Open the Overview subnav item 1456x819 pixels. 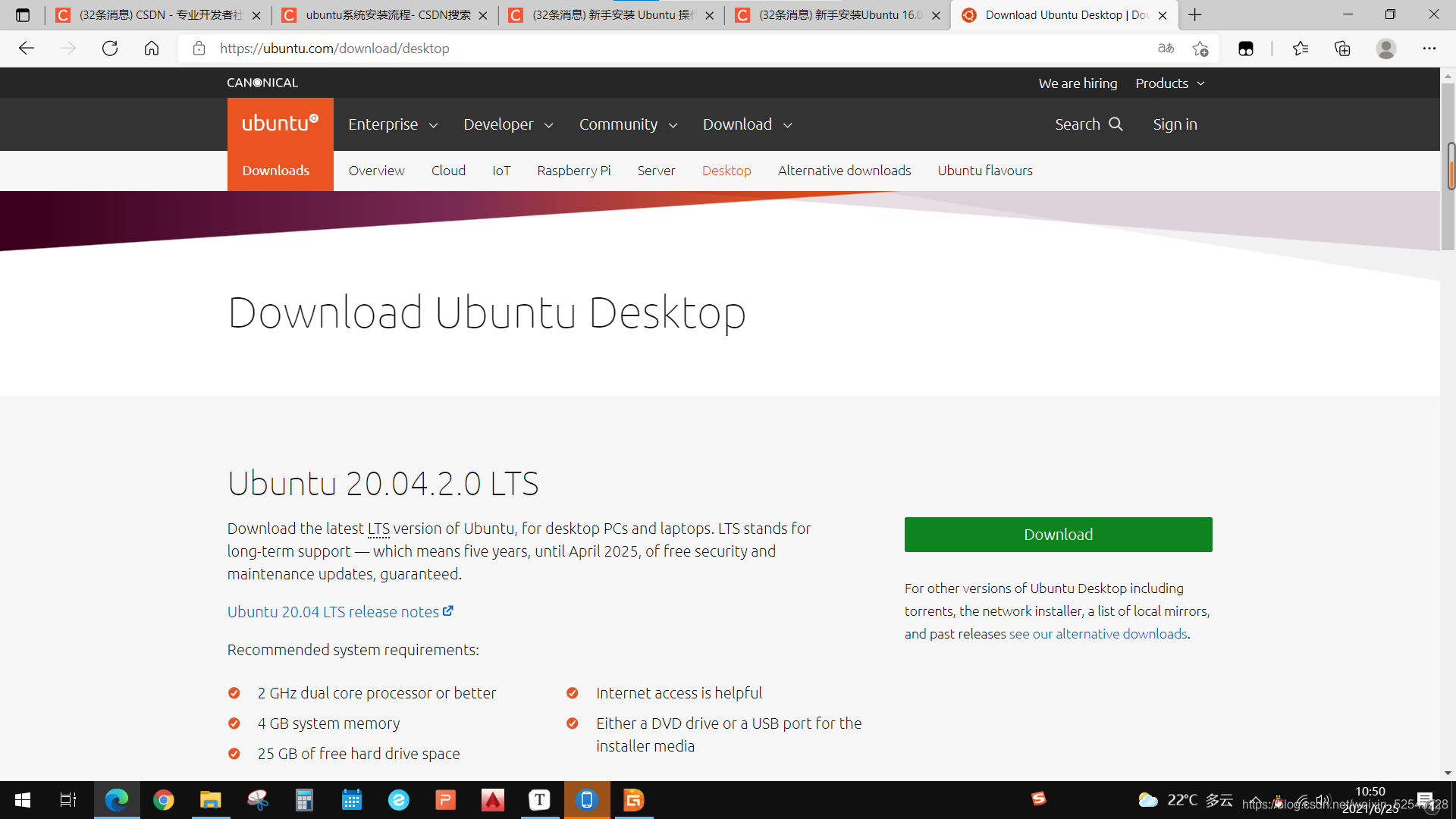[376, 171]
